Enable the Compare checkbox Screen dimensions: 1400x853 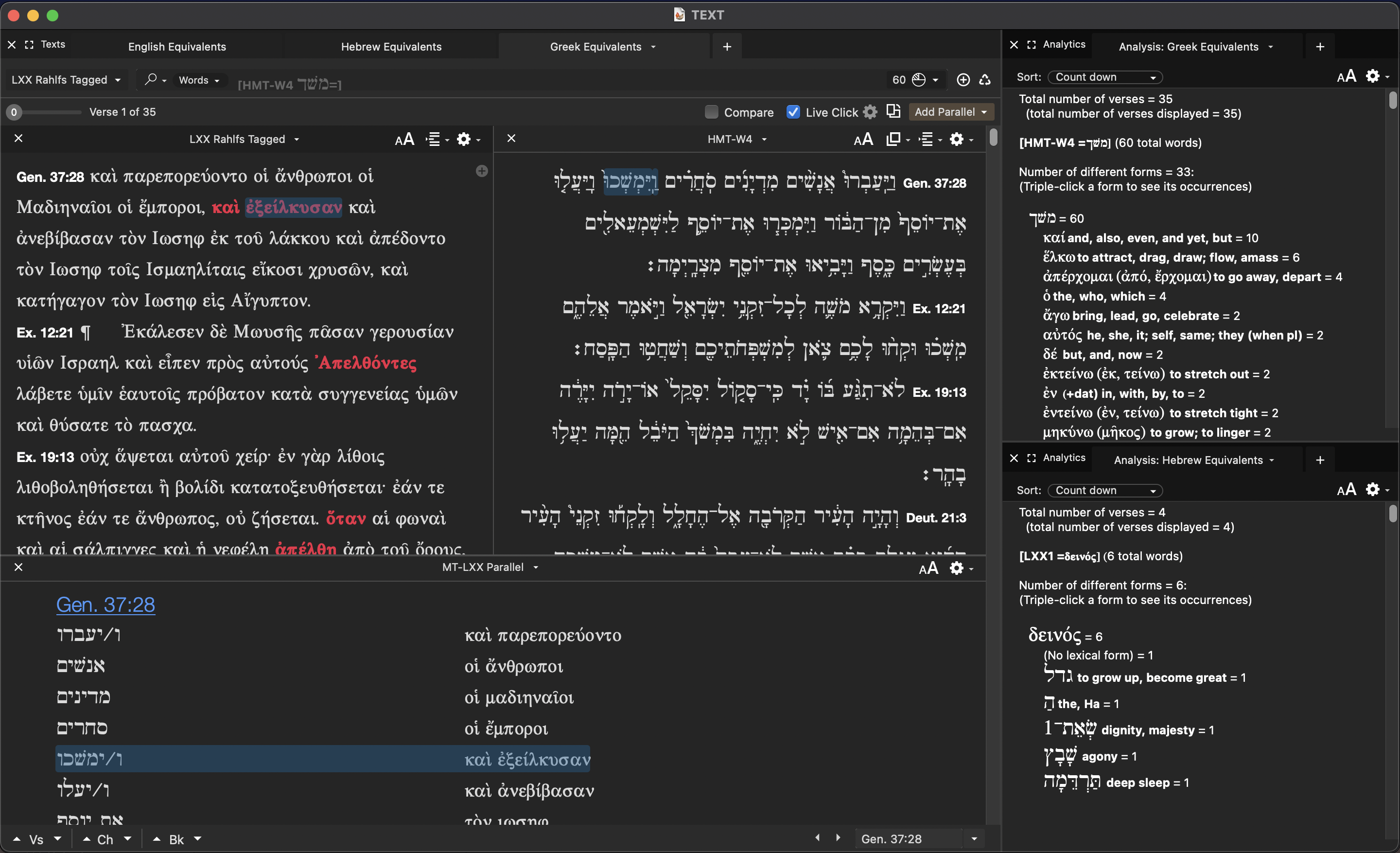point(711,112)
